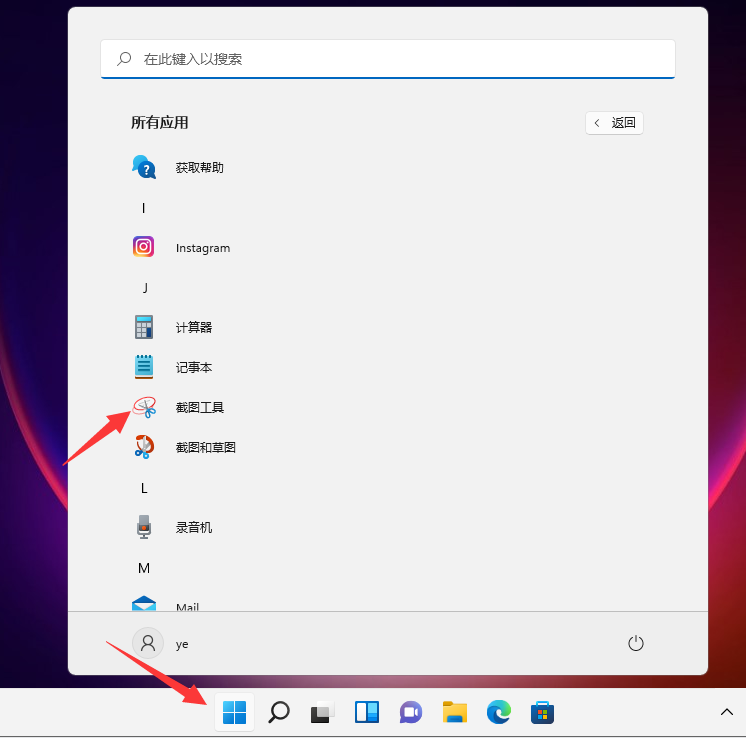Image resolution: width=746 pixels, height=738 pixels.
Task: Click the 返回 back button
Action: [x=614, y=123]
